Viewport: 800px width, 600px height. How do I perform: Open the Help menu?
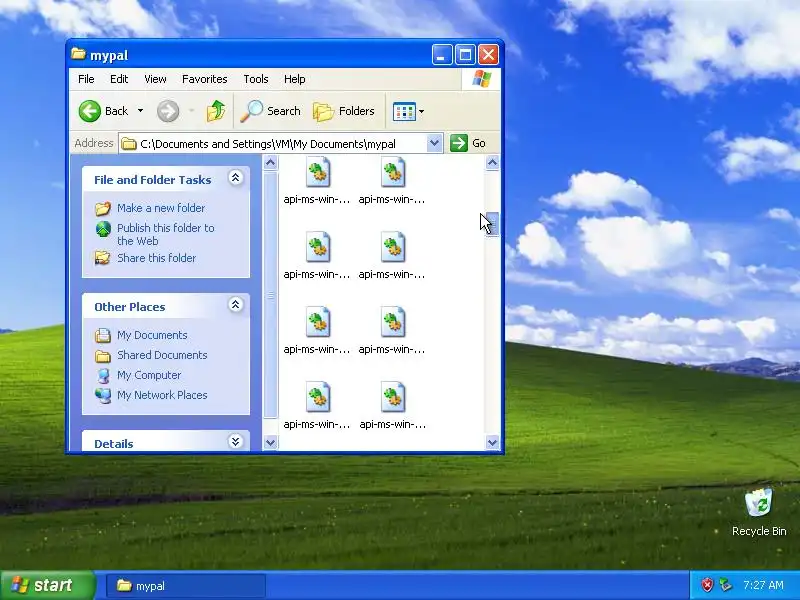coord(294,79)
